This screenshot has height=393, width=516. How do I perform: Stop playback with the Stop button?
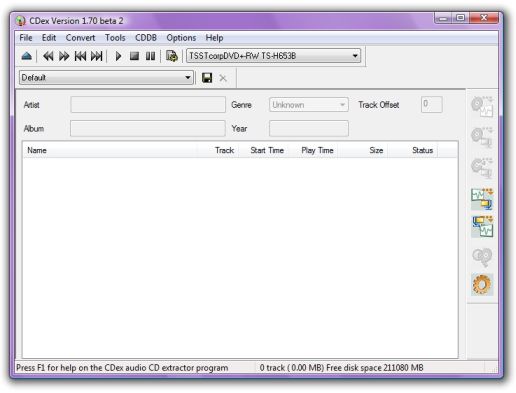(134, 56)
